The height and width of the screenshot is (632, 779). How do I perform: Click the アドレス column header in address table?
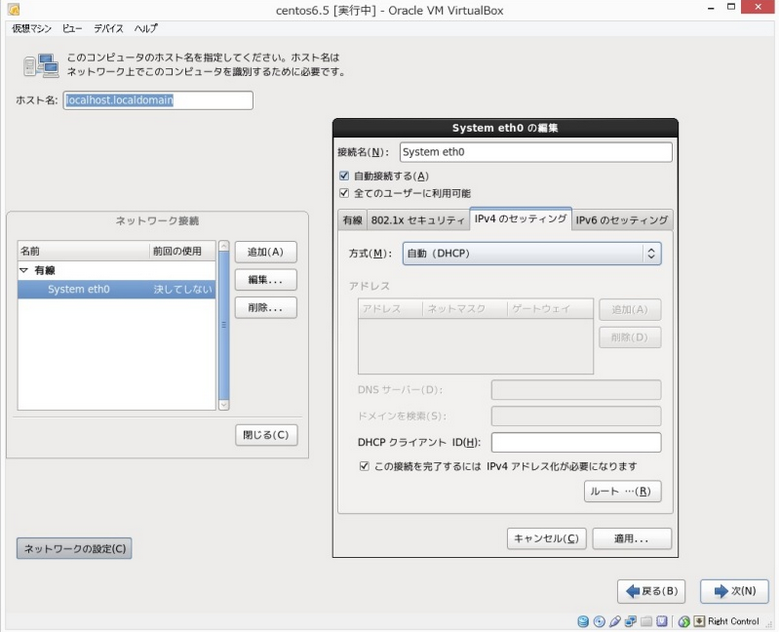pos(390,309)
